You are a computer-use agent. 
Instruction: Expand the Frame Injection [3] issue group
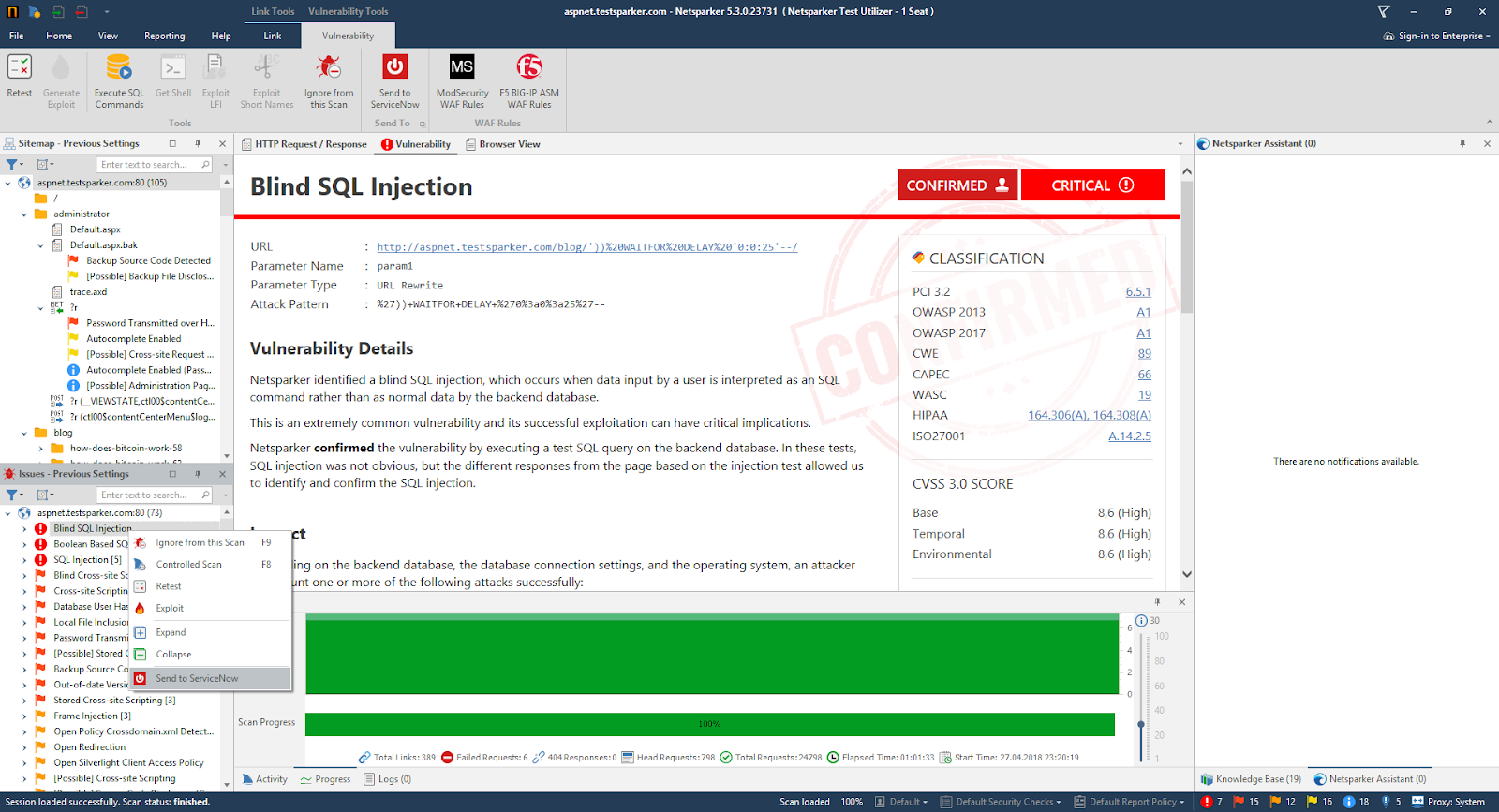pos(24,716)
